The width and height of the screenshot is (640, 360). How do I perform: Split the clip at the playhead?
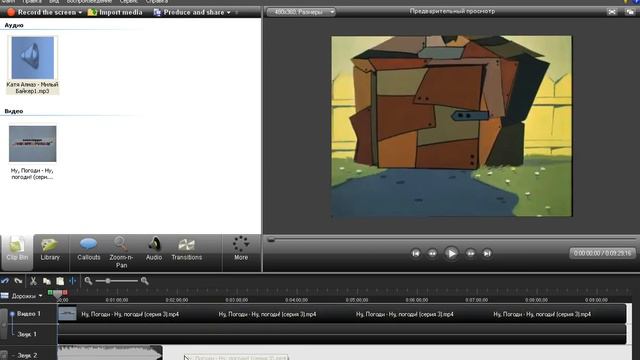coord(73,281)
